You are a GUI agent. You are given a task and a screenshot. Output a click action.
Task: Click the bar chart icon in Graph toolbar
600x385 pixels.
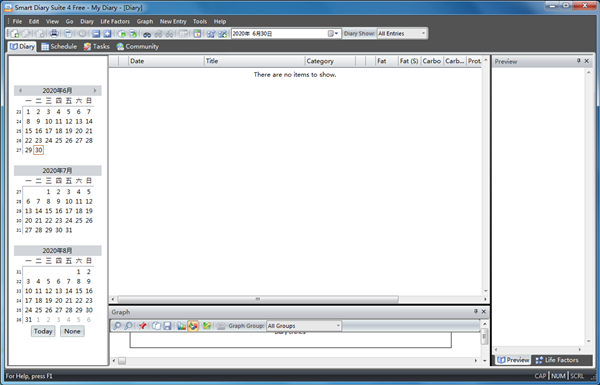point(181,326)
